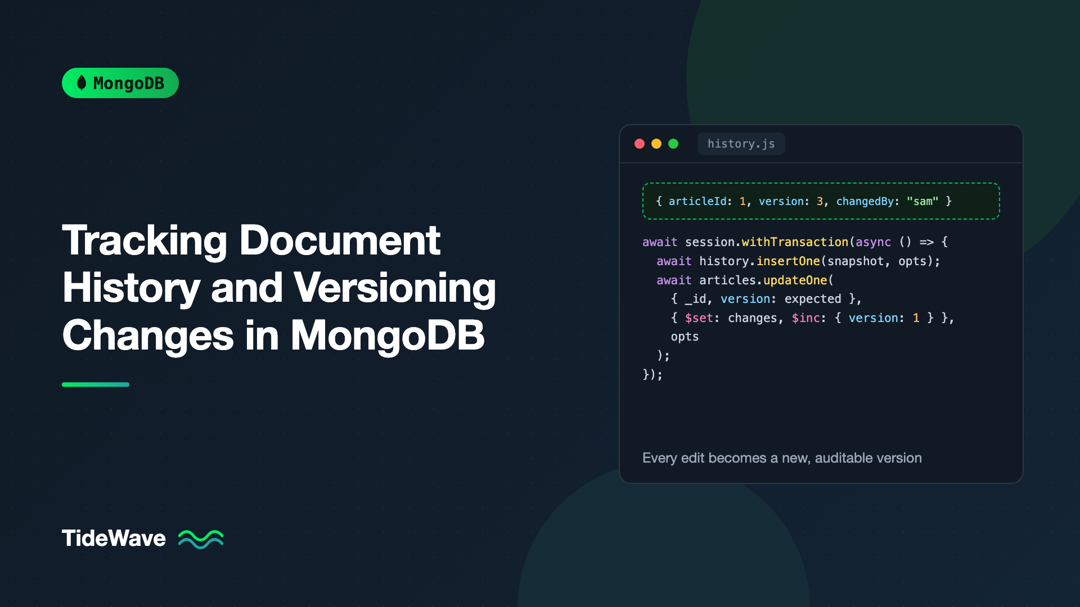Click the yellow minimize dot in code window
The image size is (1080, 607).
(x=656, y=143)
